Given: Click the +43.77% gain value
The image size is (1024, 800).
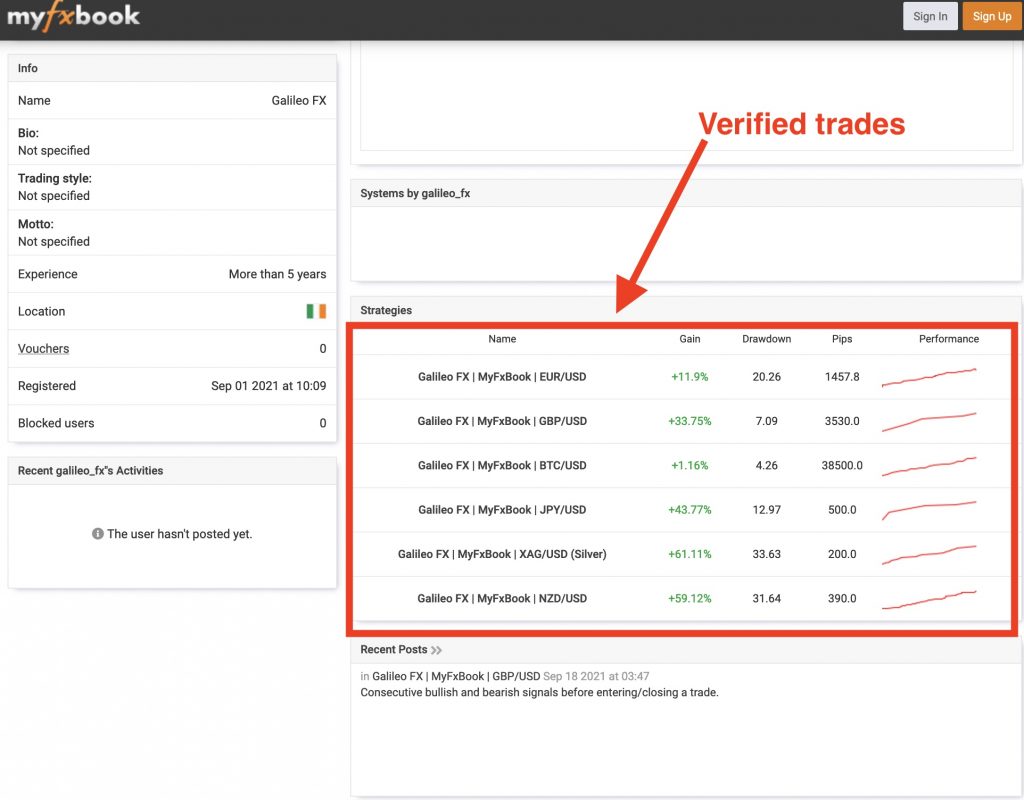Looking at the screenshot, I should click(x=689, y=510).
